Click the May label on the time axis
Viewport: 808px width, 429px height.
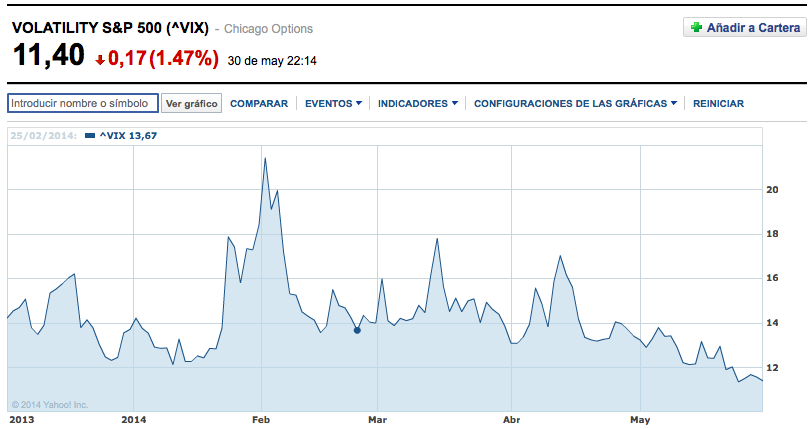640,420
